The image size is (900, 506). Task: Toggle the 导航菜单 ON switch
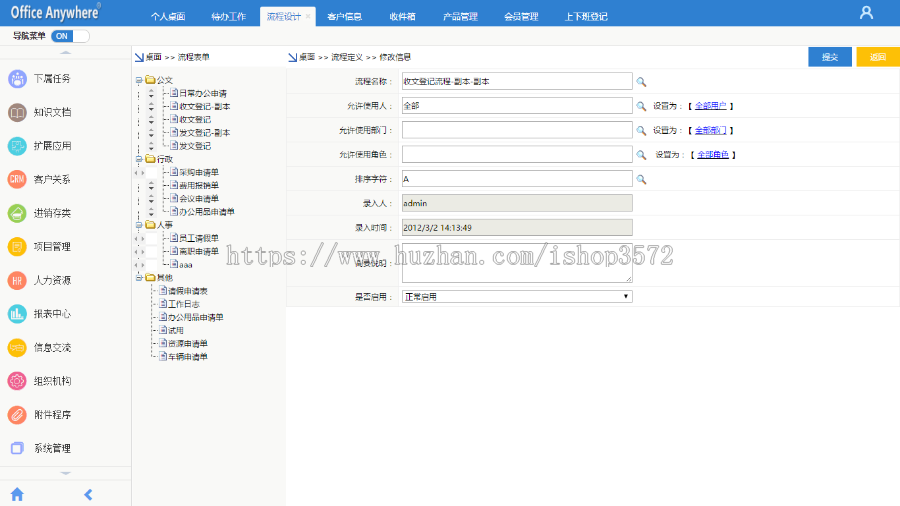pyautogui.click(x=70, y=36)
